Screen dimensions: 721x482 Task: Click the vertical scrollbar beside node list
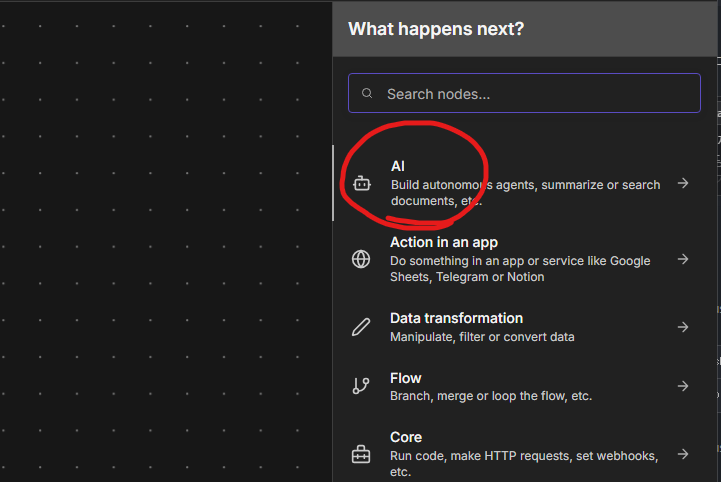(x=333, y=183)
